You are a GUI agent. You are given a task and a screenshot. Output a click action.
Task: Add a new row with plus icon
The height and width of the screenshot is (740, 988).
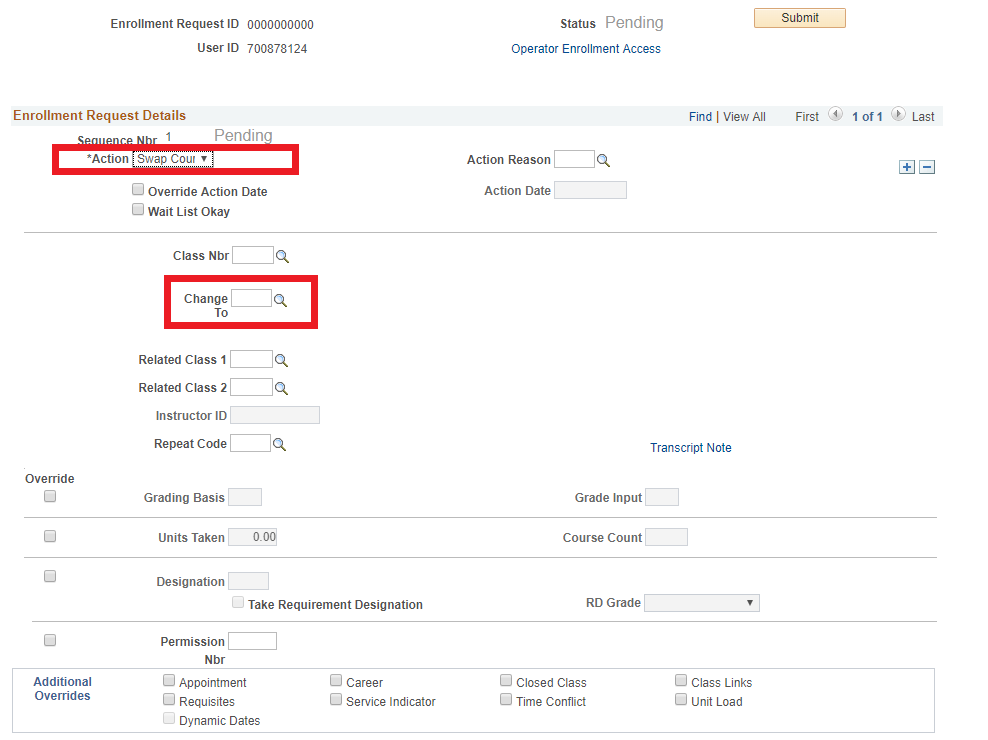pos(907,167)
